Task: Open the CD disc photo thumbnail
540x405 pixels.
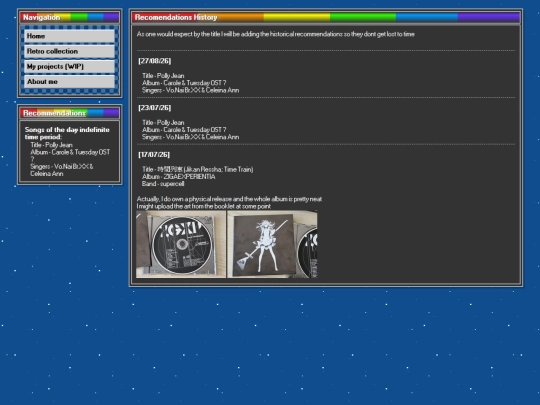Action: click(181, 244)
